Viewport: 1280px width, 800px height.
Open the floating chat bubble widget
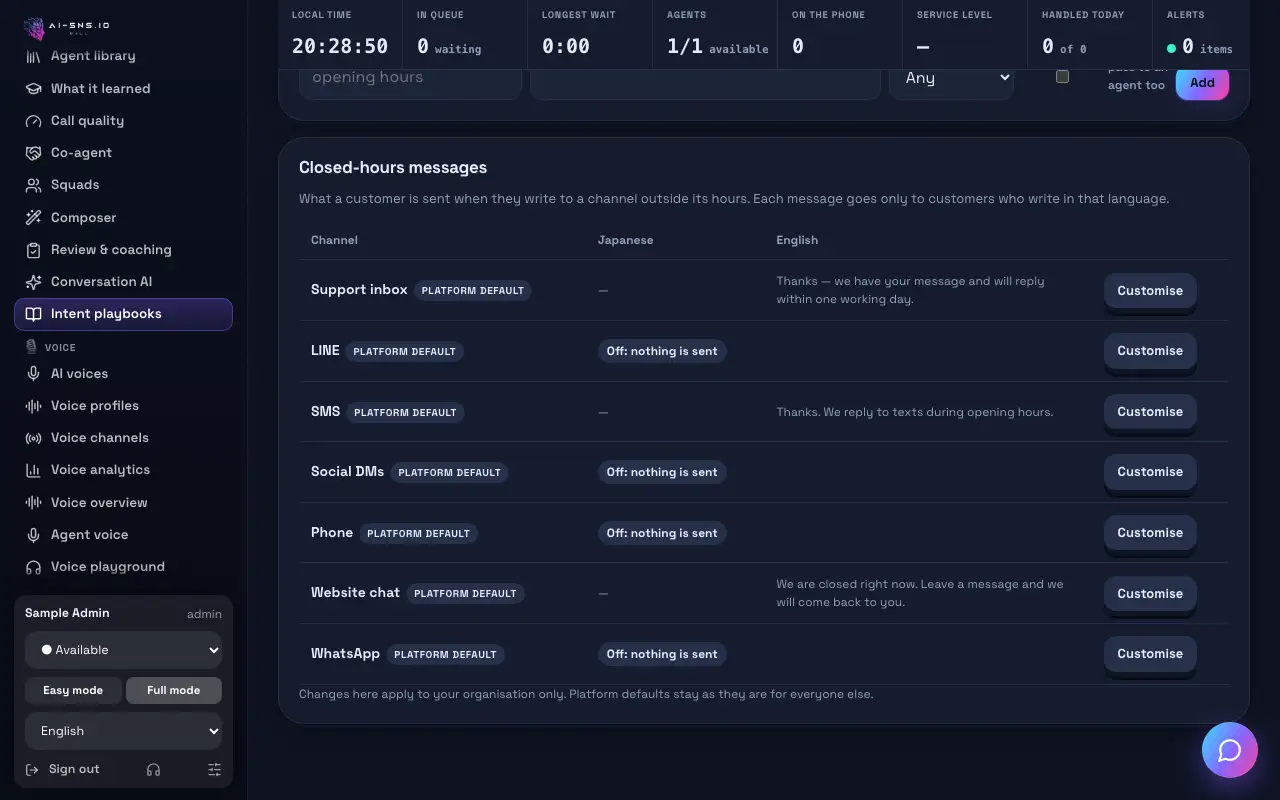pos(1230,750)
